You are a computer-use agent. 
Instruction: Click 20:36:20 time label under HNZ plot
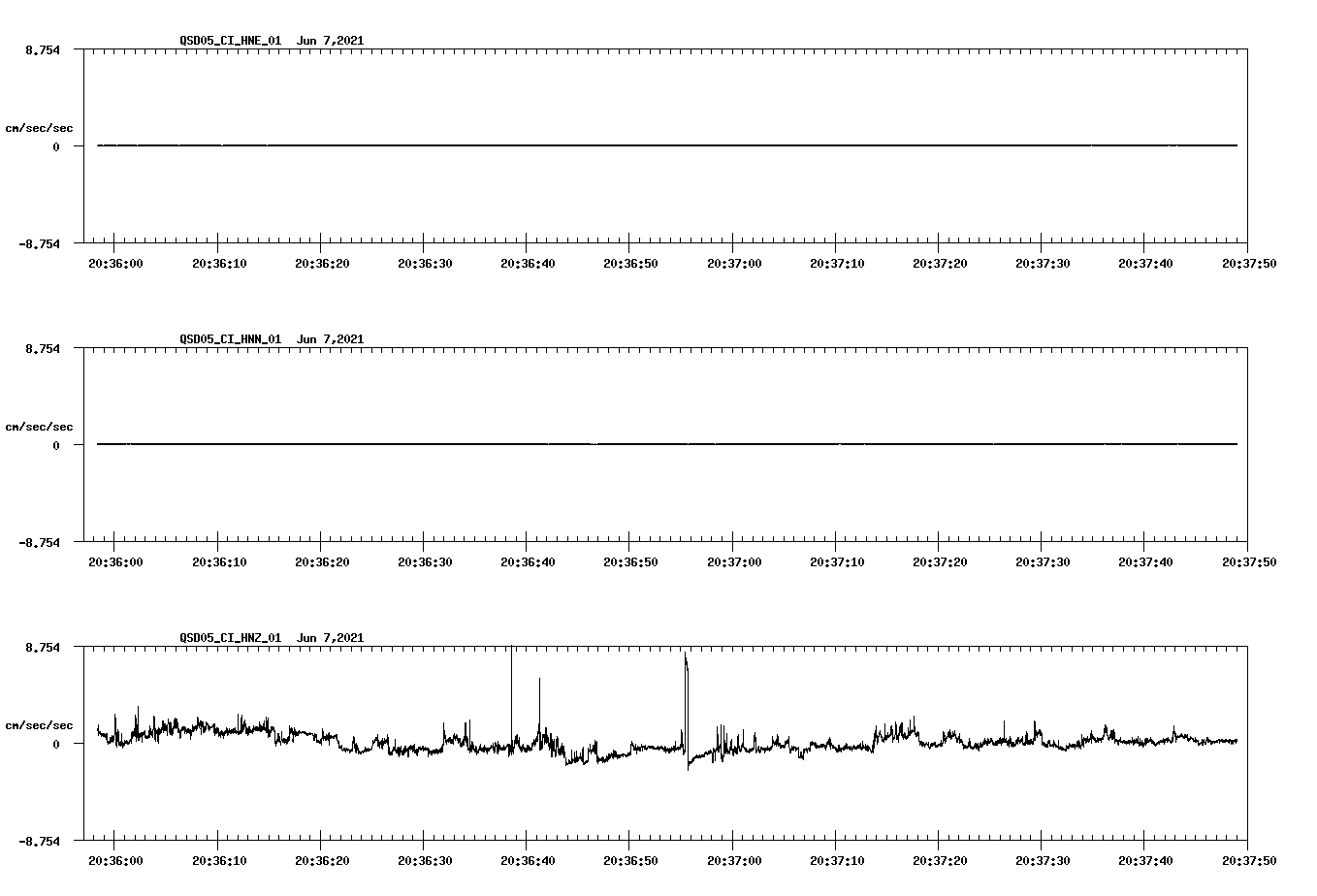(321, 861)
